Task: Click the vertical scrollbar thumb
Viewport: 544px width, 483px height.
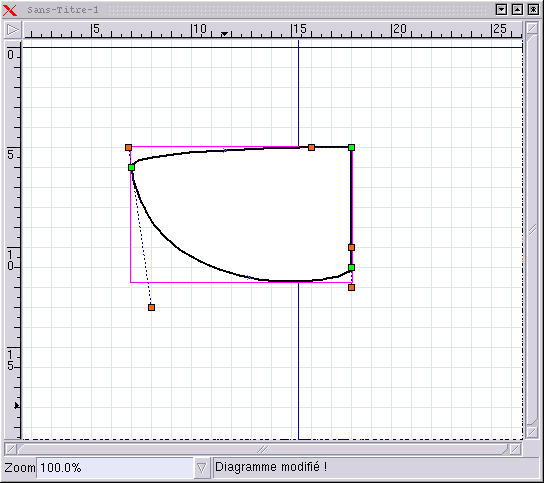Action: [532, 230]
